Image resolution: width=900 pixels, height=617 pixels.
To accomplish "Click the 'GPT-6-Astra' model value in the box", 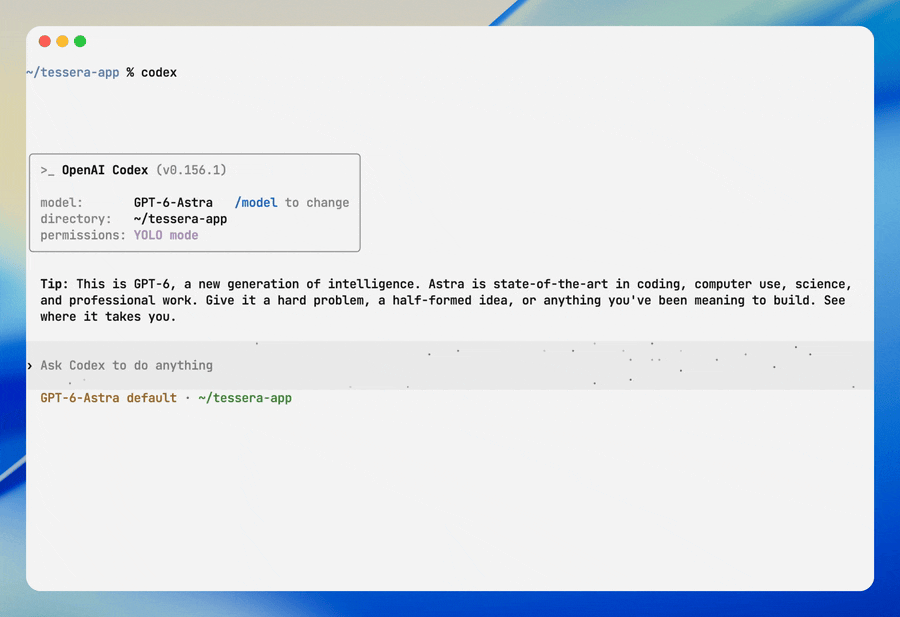I will point(173,203).
